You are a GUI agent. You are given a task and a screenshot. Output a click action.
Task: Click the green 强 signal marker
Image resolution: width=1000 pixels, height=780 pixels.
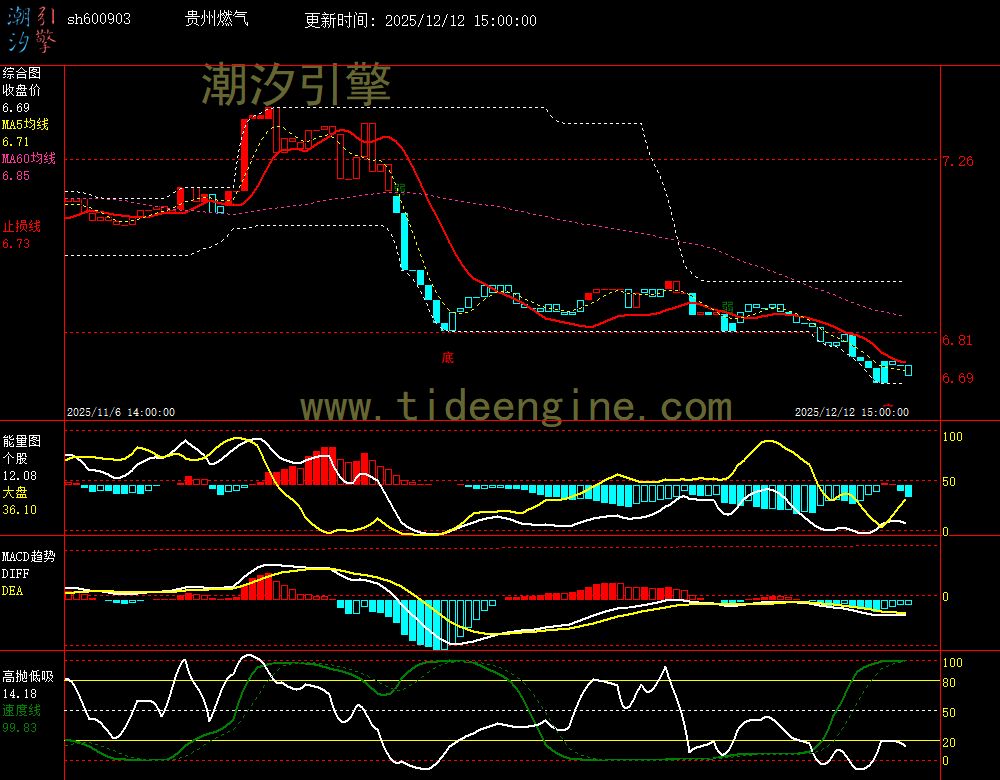pyautogui.click(x=728, y=306)
